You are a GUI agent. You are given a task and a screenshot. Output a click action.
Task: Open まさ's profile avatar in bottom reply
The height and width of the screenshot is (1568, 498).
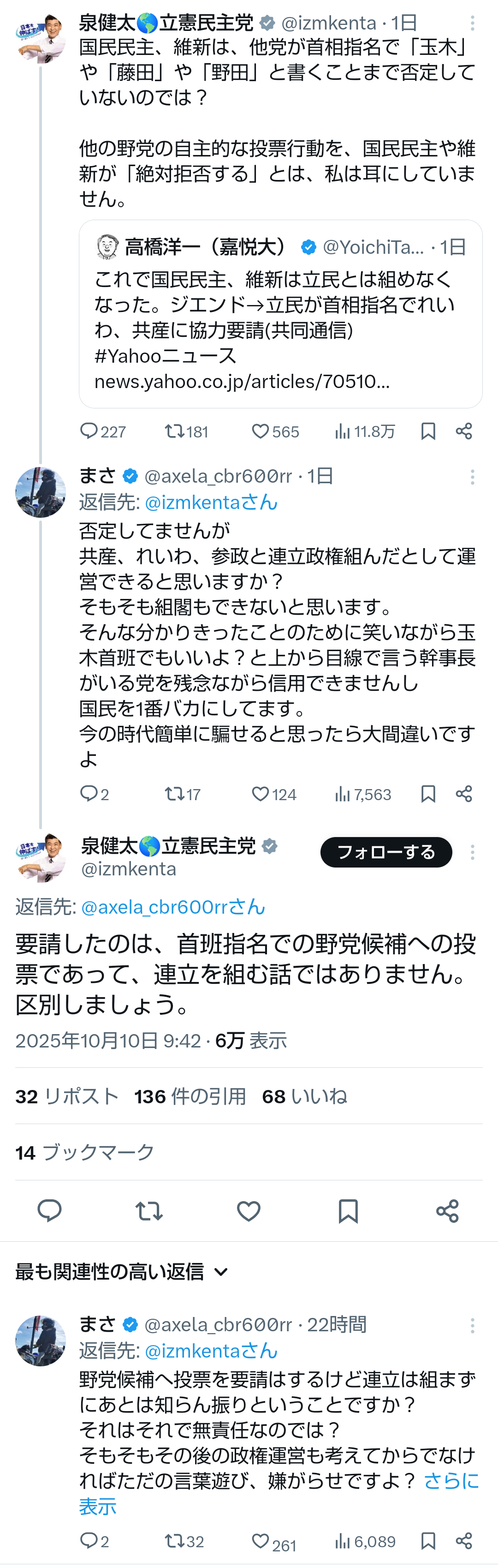[x=40, y=1340]
